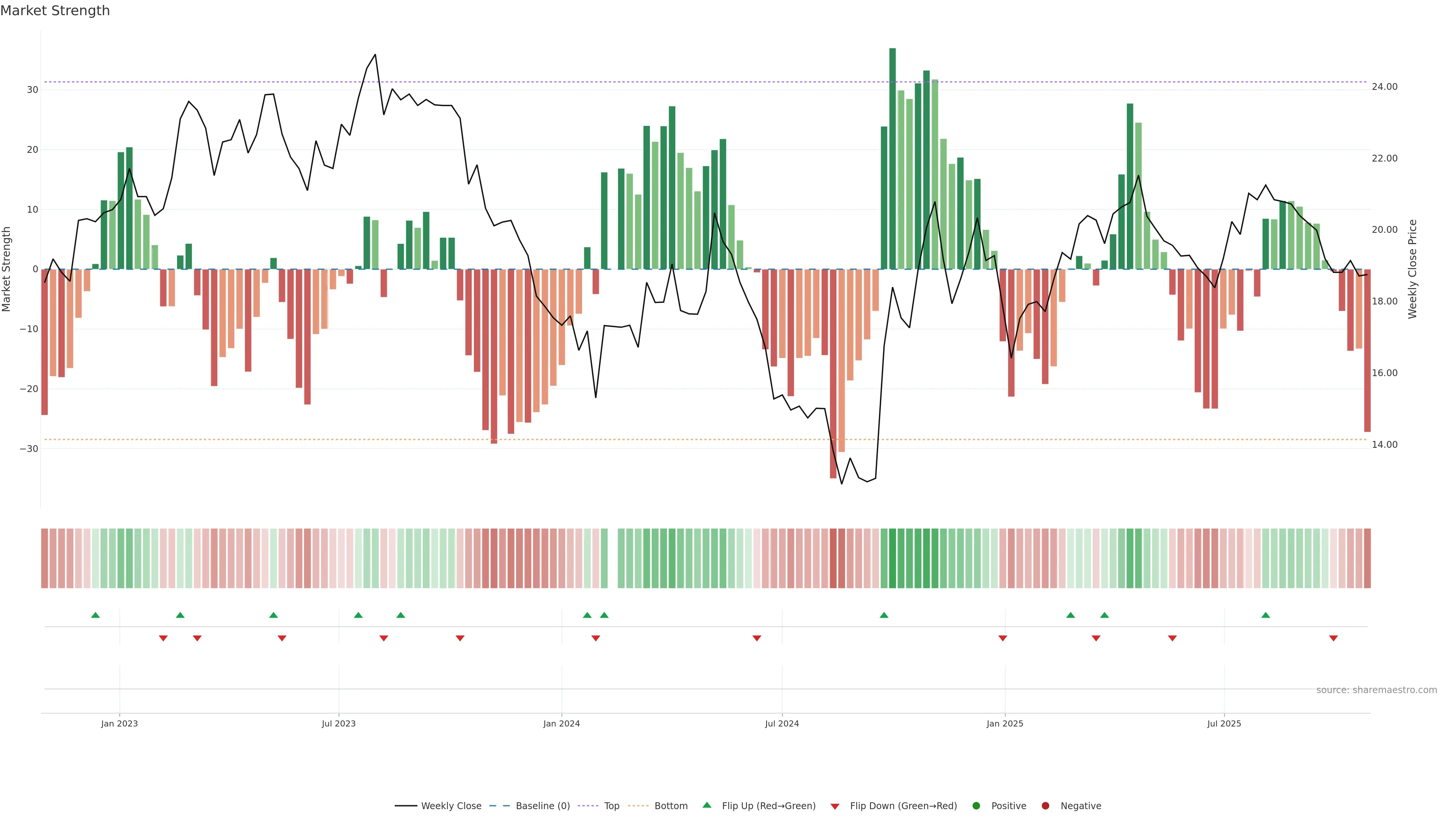Screen dimensions: 1456x819
Task: Click the tallest dark green bar
Action: 893,158
